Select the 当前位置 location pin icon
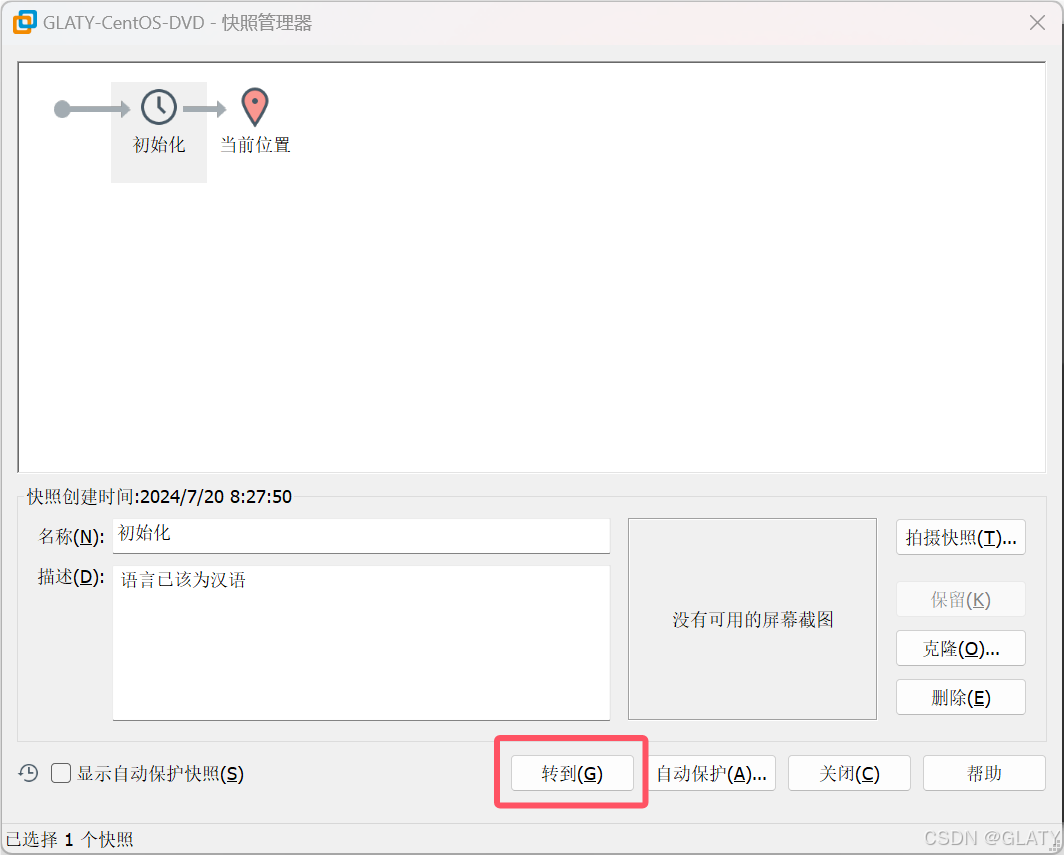The width and height of the screenshot is (1064, 855). (255, 107)
